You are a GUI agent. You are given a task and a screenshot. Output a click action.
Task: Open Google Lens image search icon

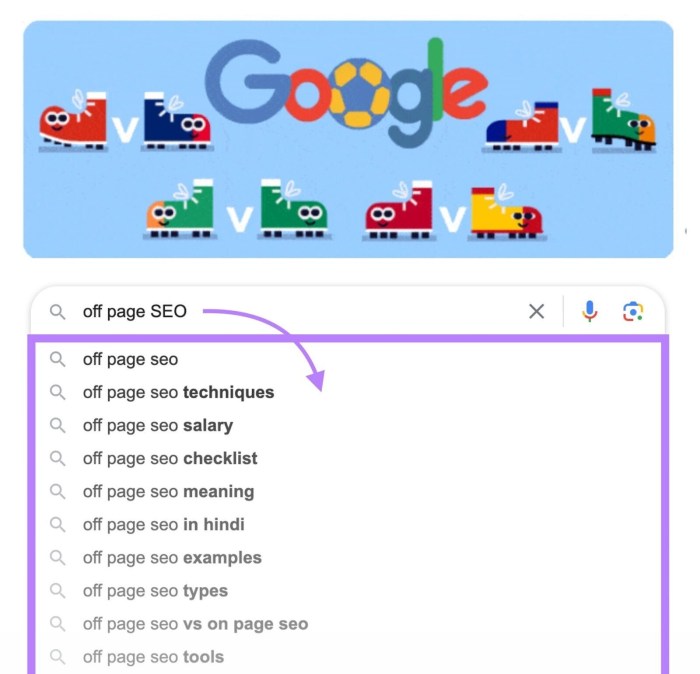(x=633, y=312)
